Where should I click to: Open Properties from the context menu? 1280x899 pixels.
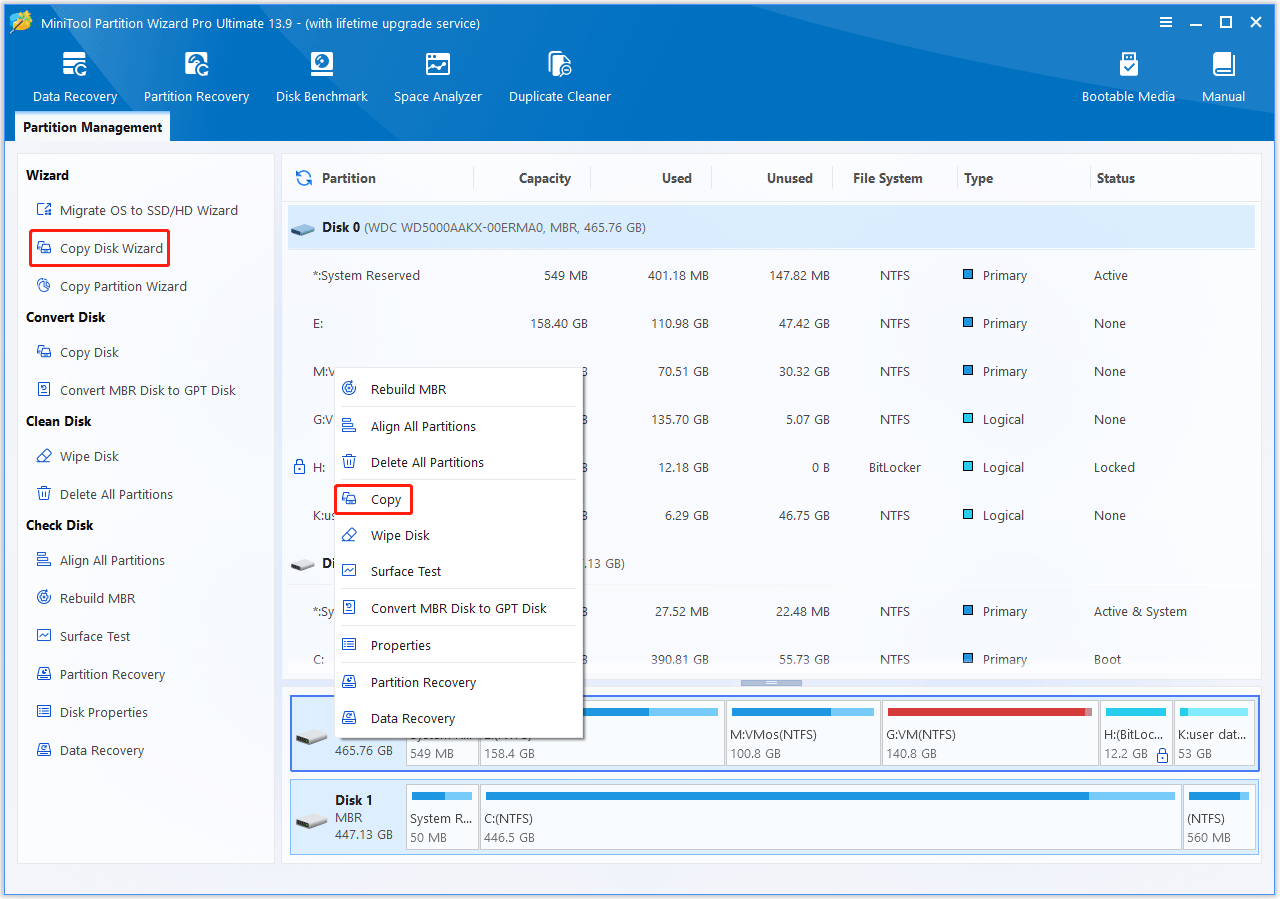459,645
